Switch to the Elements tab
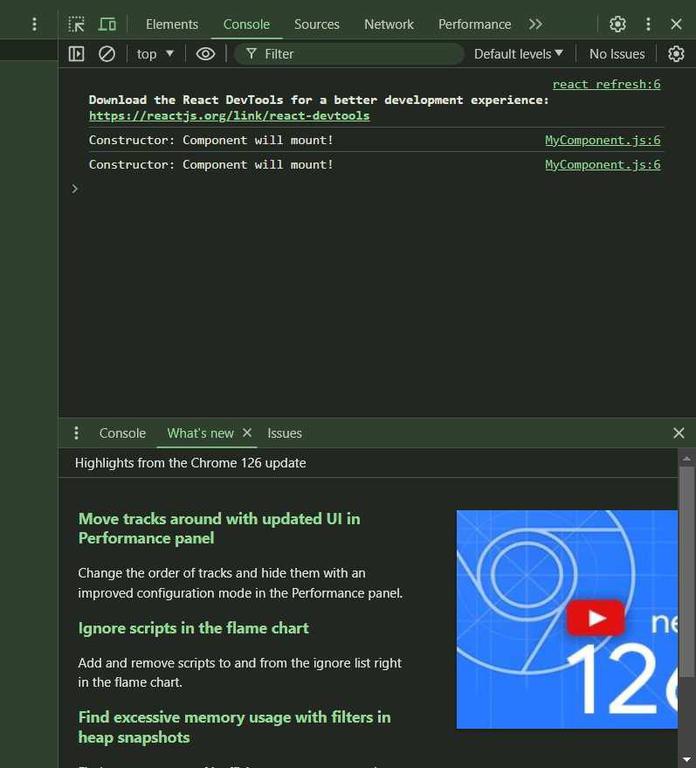Viewport: 696px width, 768px height. click(x=172, y=24)
